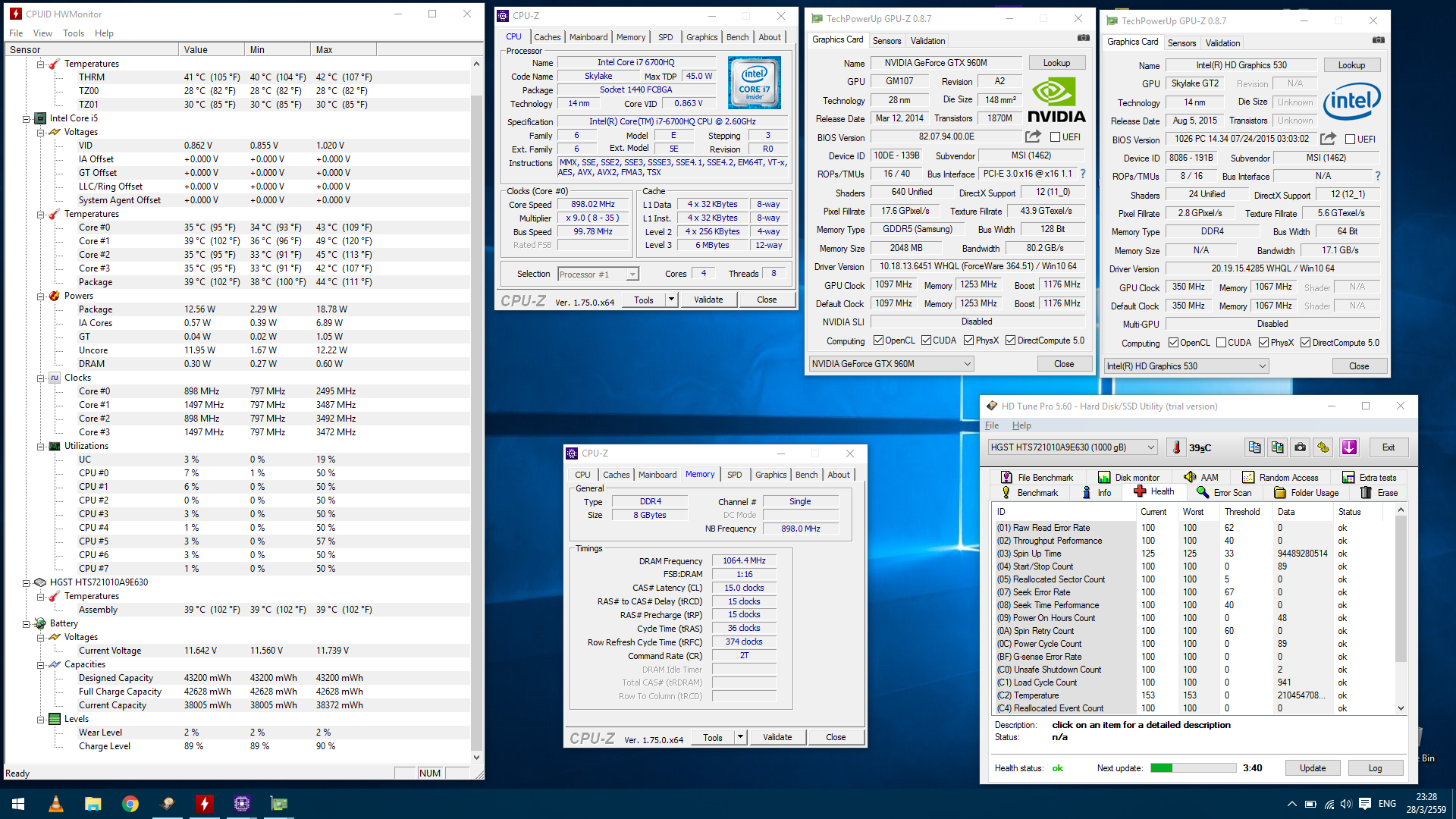This screenshot has height=819, width=1456.
Task: Toggle the CUDA checkbox in Intel GPU-Z
Action: (1221, 343)
